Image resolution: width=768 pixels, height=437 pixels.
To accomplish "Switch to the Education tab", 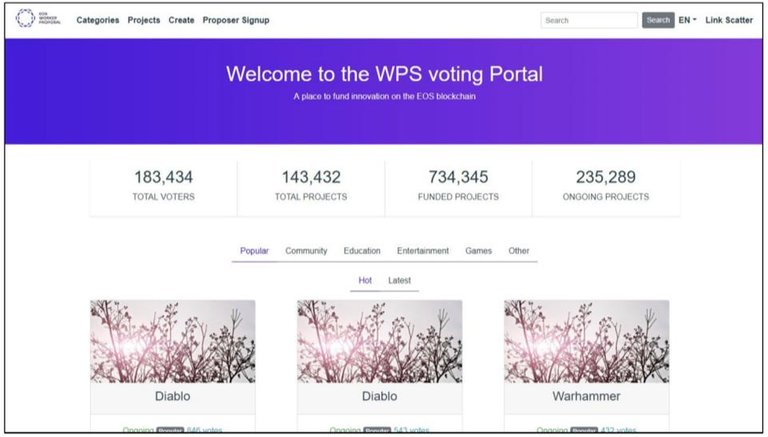I will 362,251.
